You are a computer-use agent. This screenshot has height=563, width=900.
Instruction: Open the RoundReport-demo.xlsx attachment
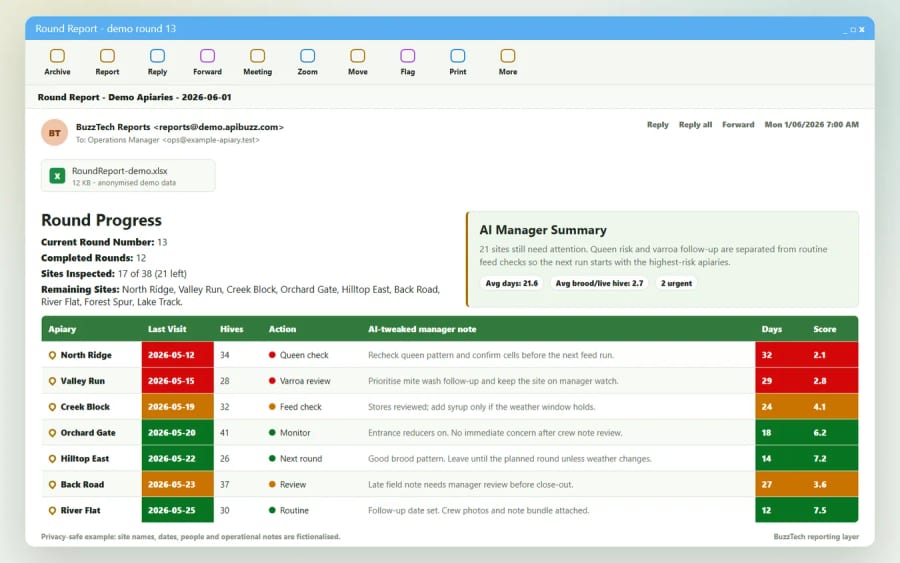coord(128,176)
